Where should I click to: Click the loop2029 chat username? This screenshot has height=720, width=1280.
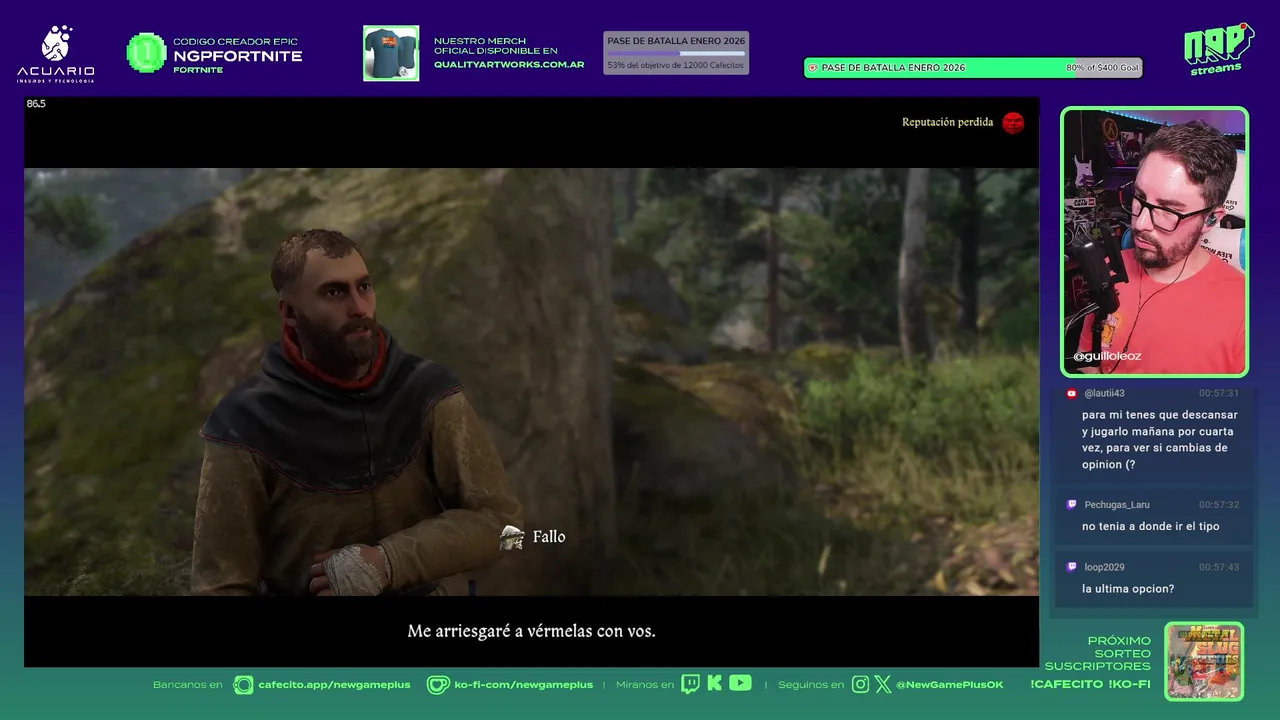point(1104,567)
